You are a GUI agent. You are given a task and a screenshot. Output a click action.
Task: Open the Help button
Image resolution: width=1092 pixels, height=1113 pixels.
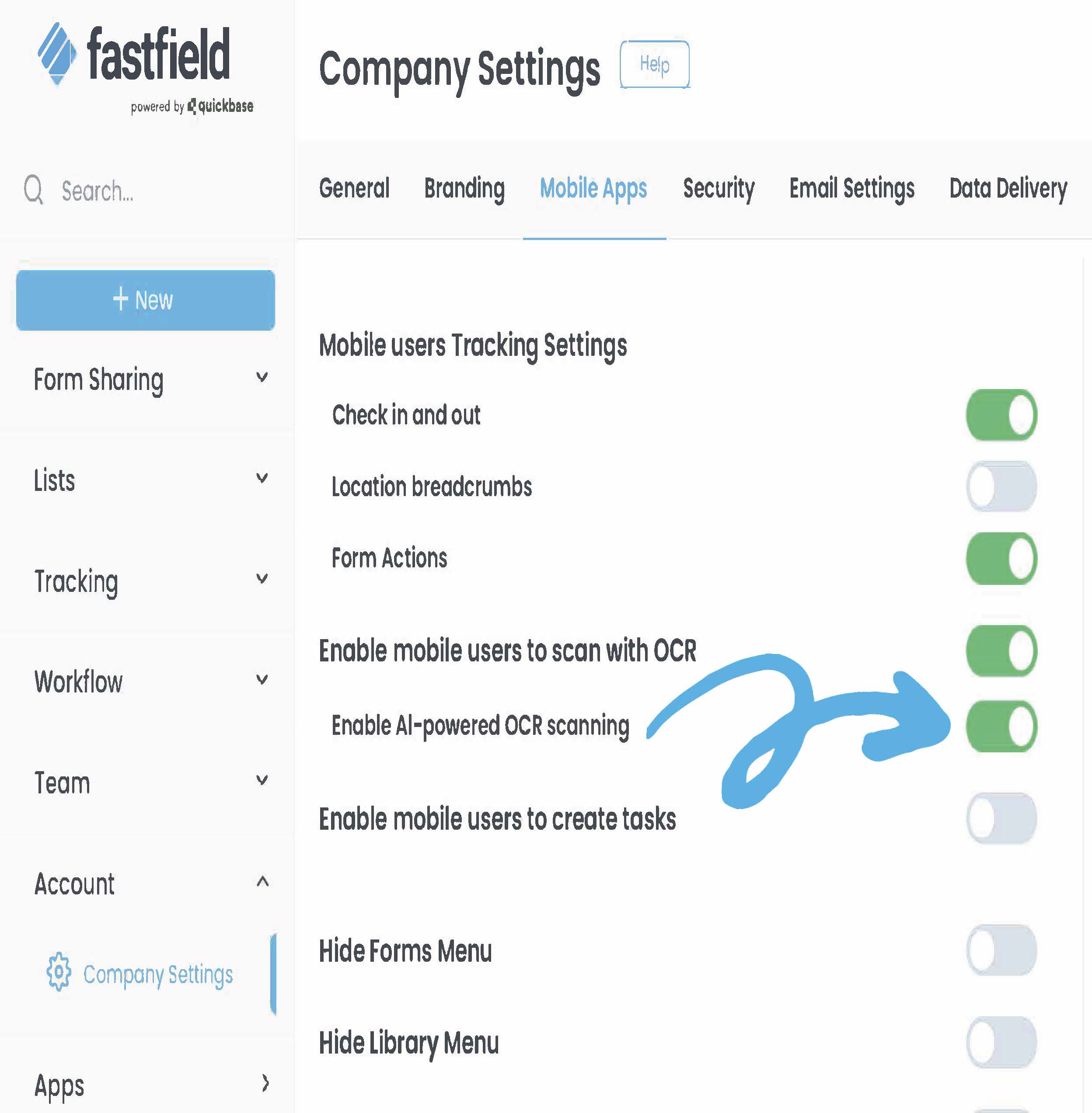[x=654, y=64]
